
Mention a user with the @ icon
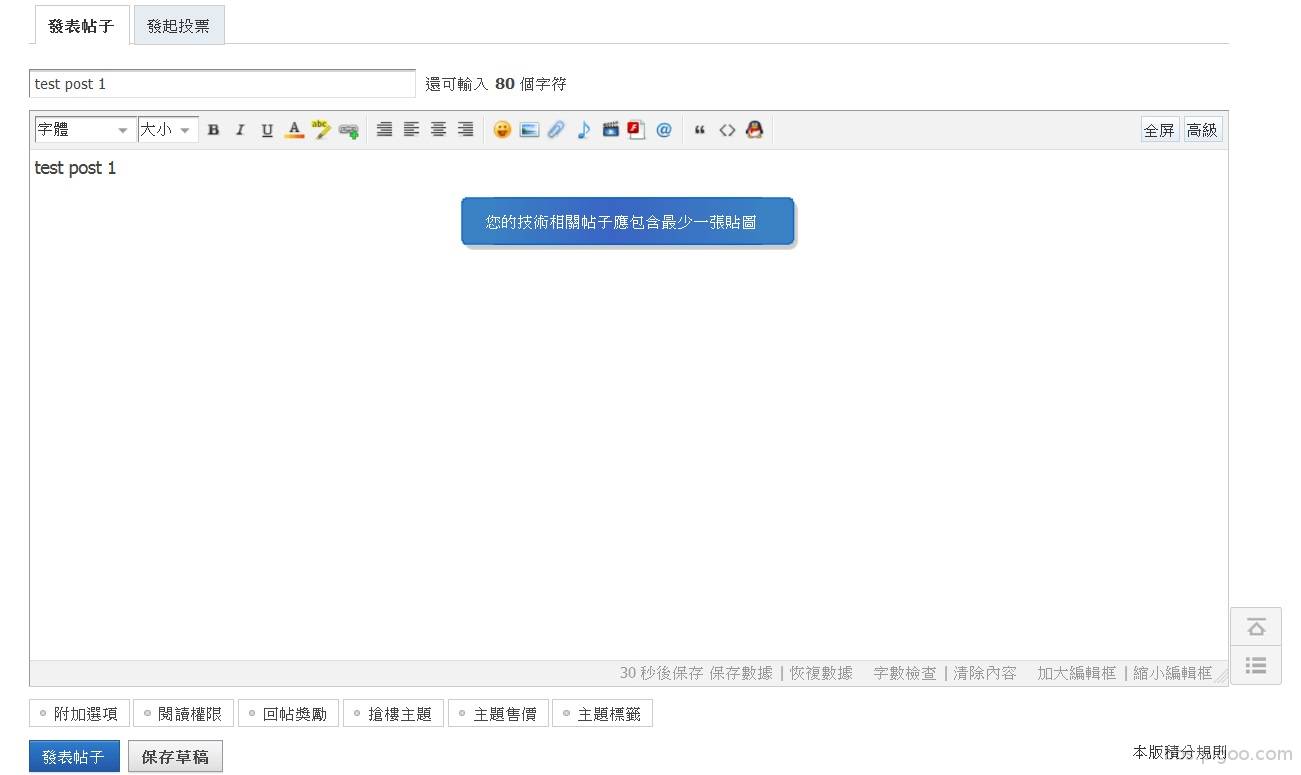click(664, 130)
